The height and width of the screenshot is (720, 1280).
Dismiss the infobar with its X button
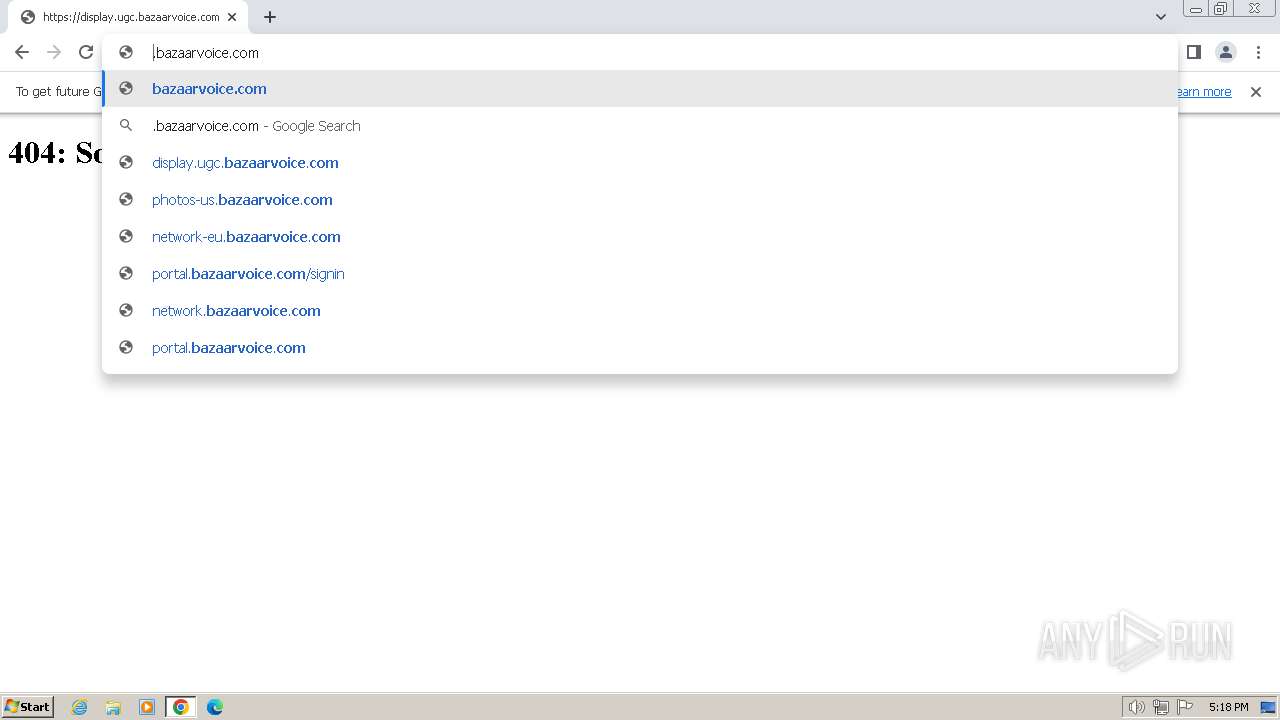coord(1256,92)
